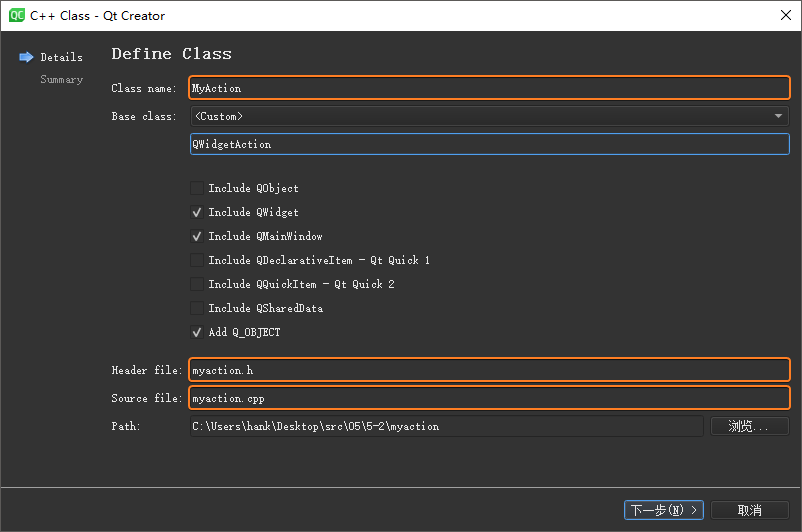Click the 下一步(N) next button
The width and height of the screenshot is (802, 532).
[x=664, y=510]
